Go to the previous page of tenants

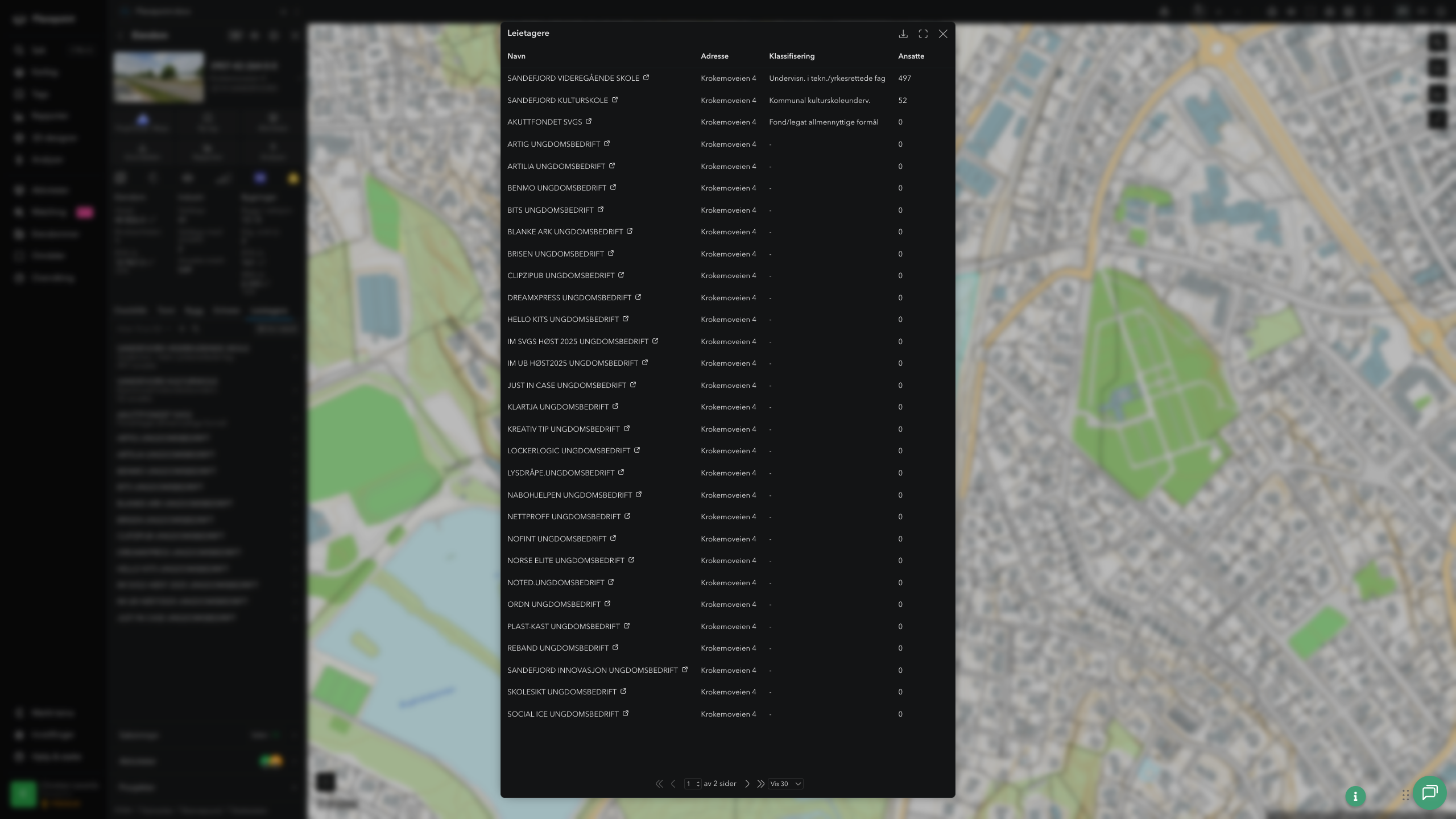tap(673, 784)
